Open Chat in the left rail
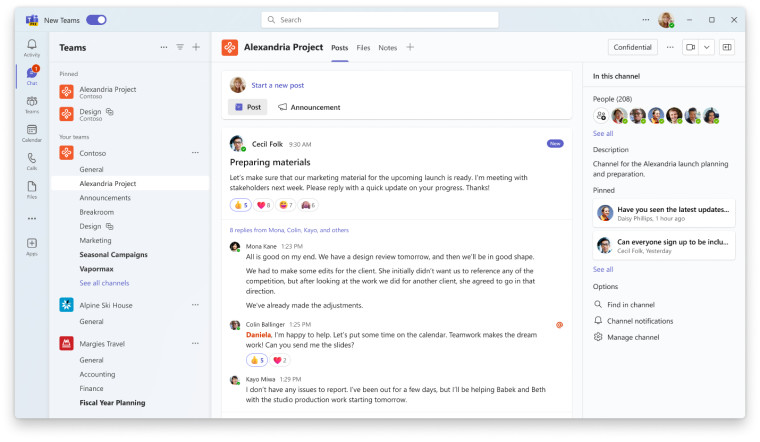Screen dimensions: 760x442 [x=32, y=76]
